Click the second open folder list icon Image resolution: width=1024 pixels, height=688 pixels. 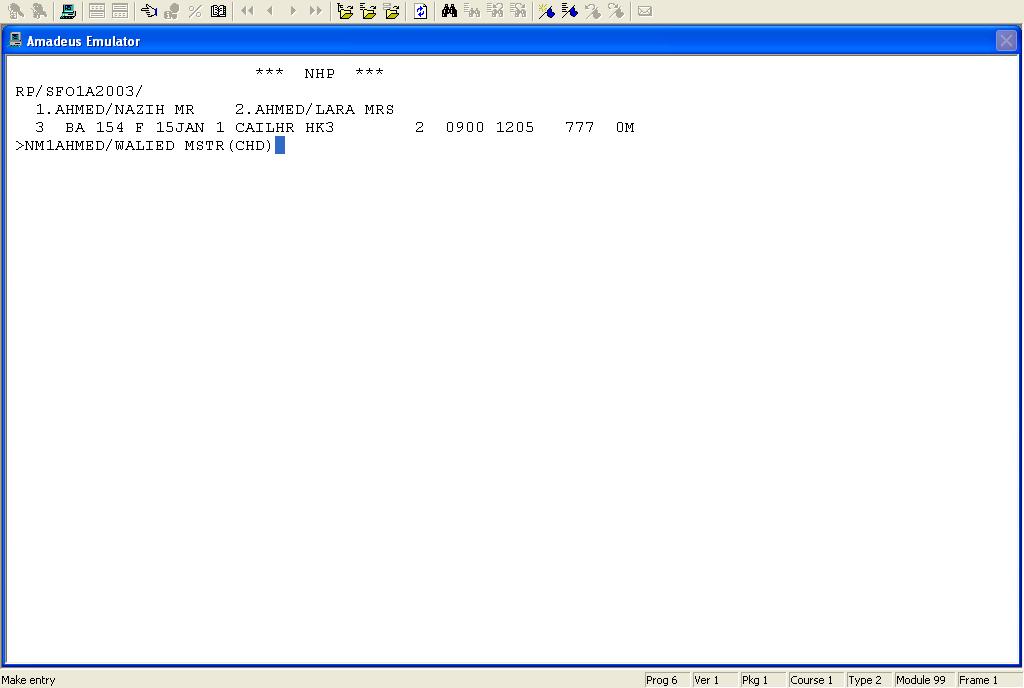click(368, 11)
